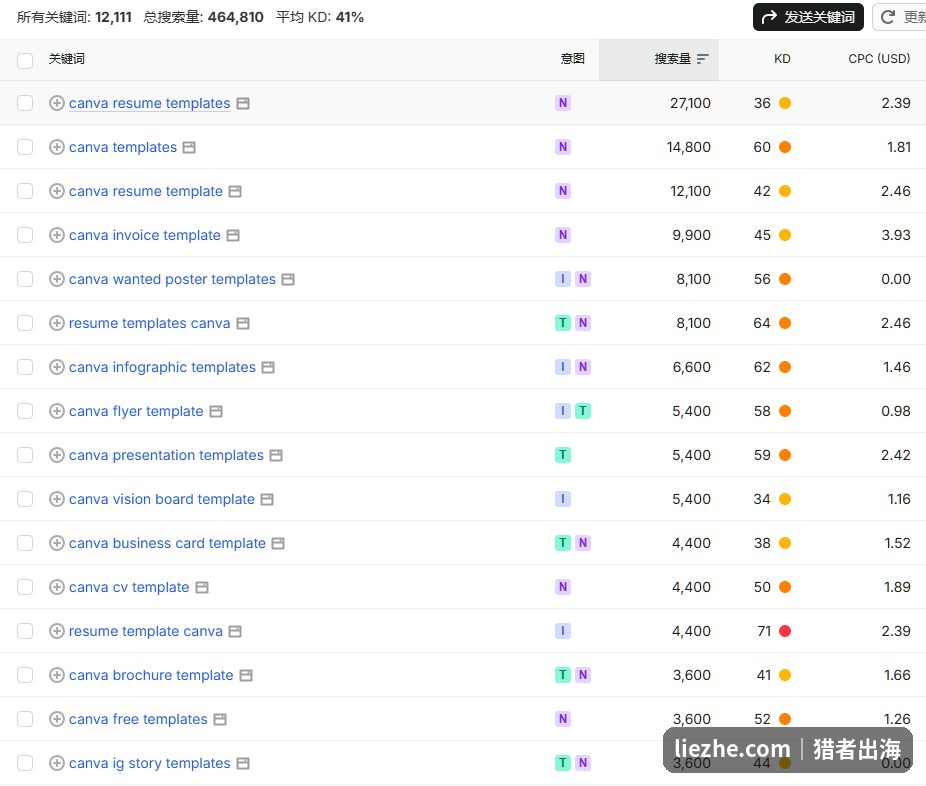Open SERP view icon for 'canva resume templates'
The height and width of the screenshot is (786, 926).
(x=243, y=103)
